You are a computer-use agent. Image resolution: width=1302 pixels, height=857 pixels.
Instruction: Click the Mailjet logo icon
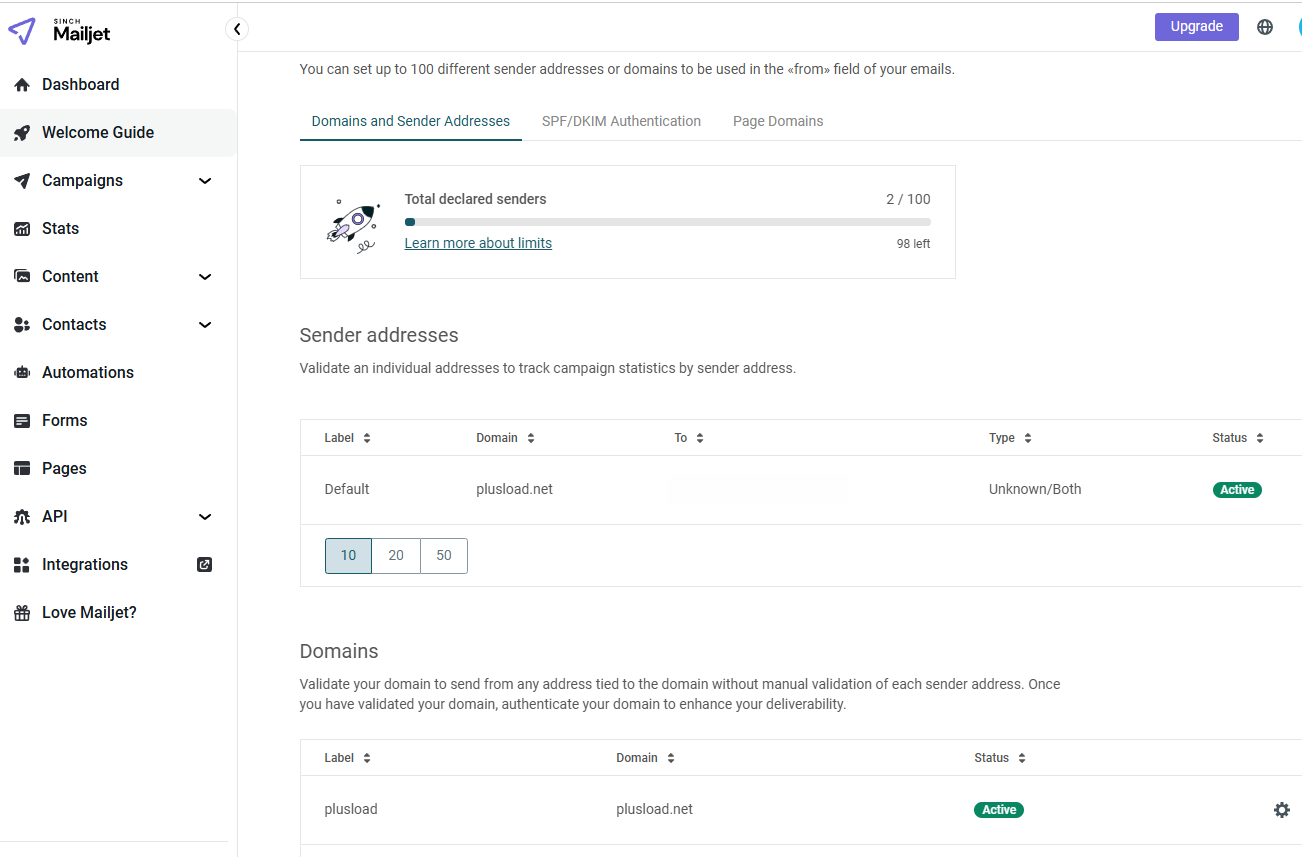click(x=22, y=31)
